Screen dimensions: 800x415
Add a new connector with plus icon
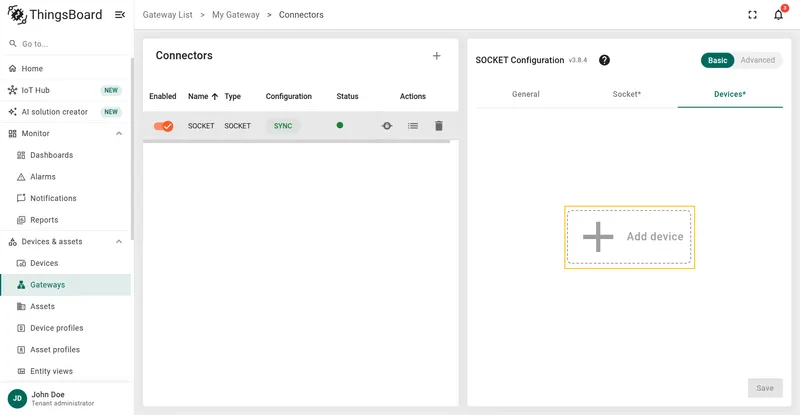(x=437, y=56)
